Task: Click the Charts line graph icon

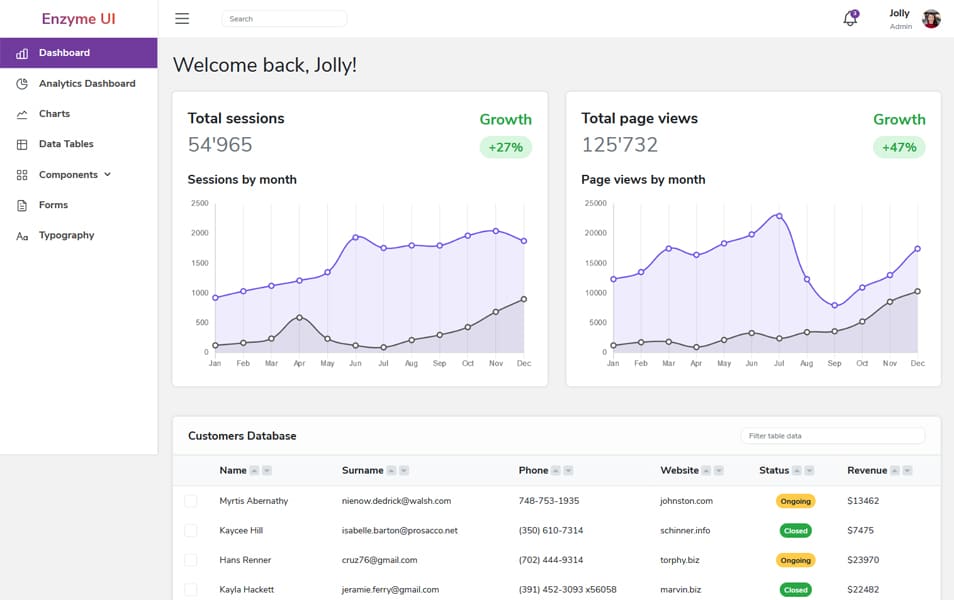Action: 22,114
